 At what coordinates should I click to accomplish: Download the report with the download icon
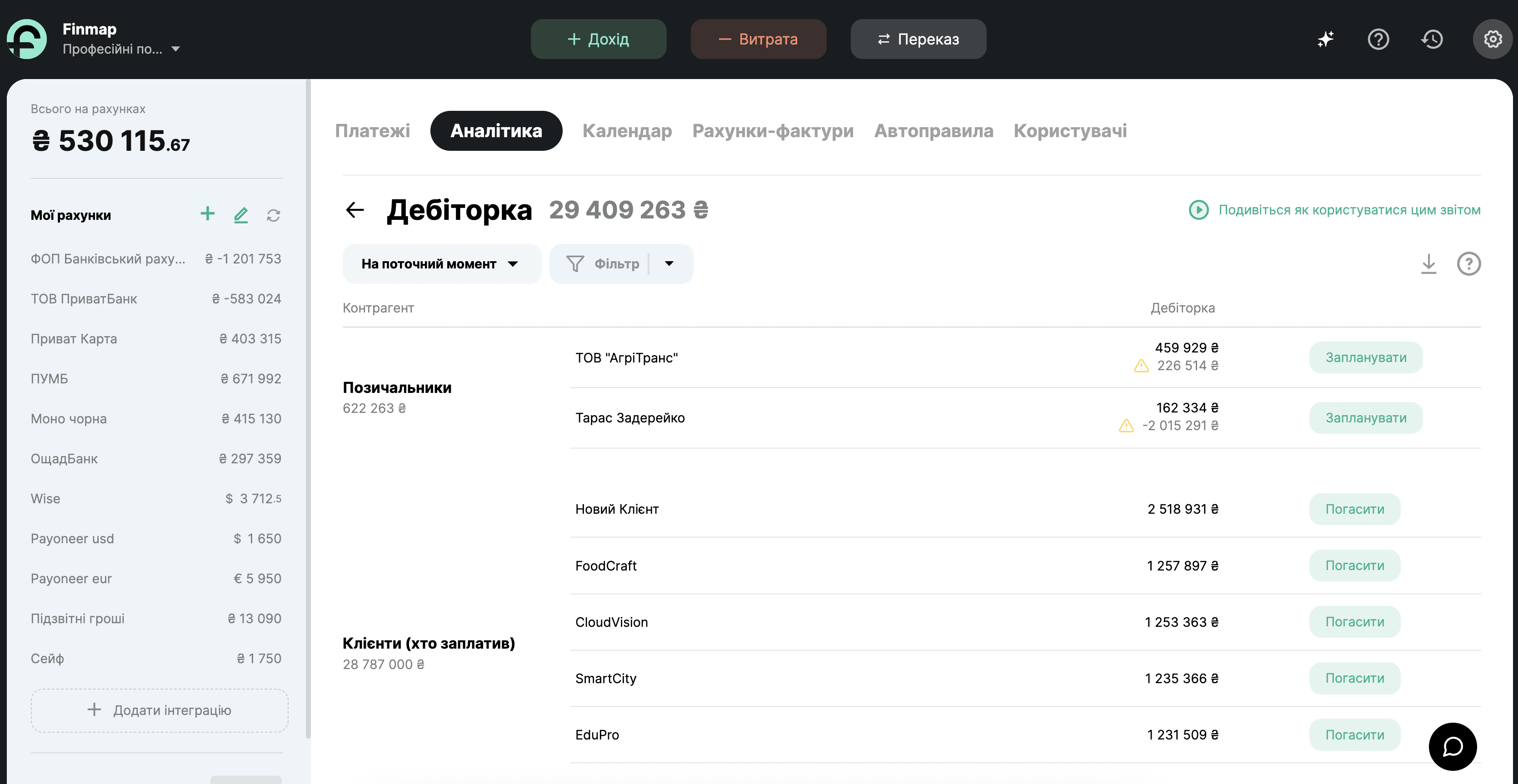point(1428,264)
